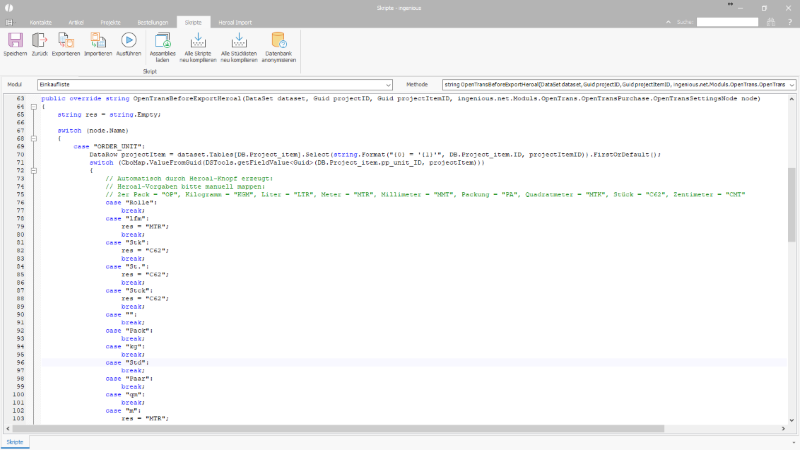This screenshot has width=800, height=450.
Task: Select the Skripte tab at the bottom
Action: tap(15, 442)
